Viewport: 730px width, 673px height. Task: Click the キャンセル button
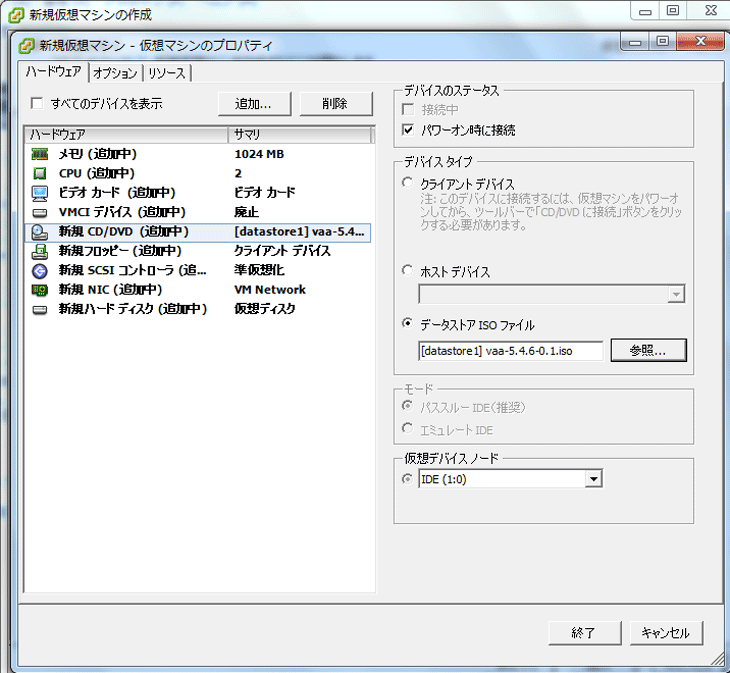pos(666,633)
